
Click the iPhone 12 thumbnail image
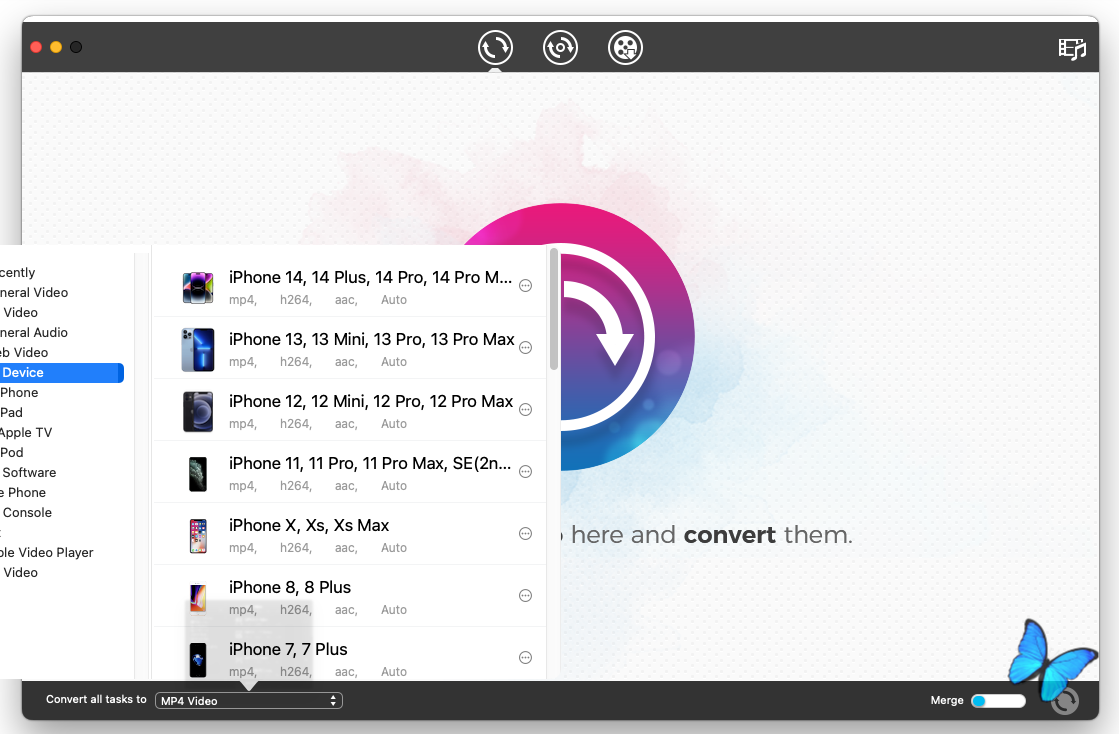pos(198,412)
